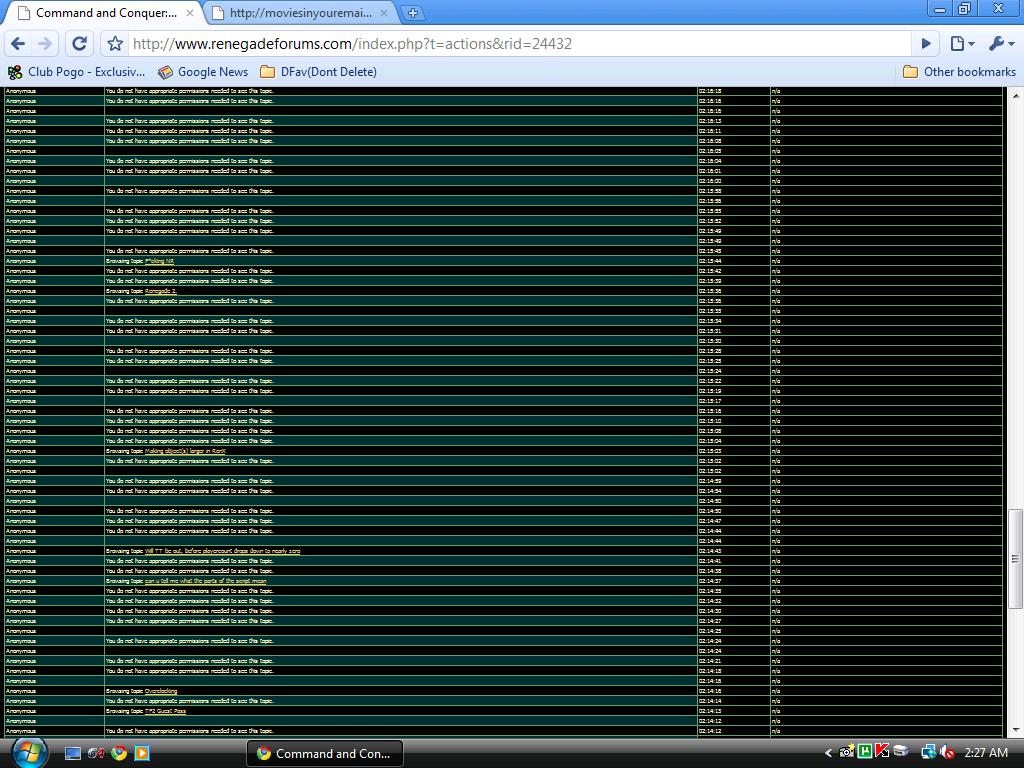Screen dimensions: 1024x768
Task: Launch Chrome from quick launch bar
Action: pos(119,753)
